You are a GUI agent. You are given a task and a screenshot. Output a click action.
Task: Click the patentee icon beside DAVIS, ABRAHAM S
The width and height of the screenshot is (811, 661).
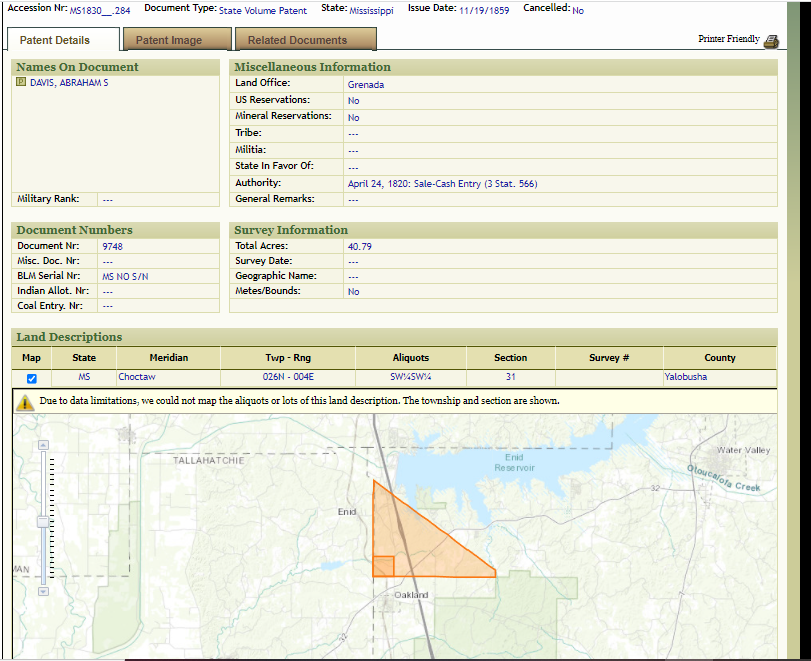point(21,83)
